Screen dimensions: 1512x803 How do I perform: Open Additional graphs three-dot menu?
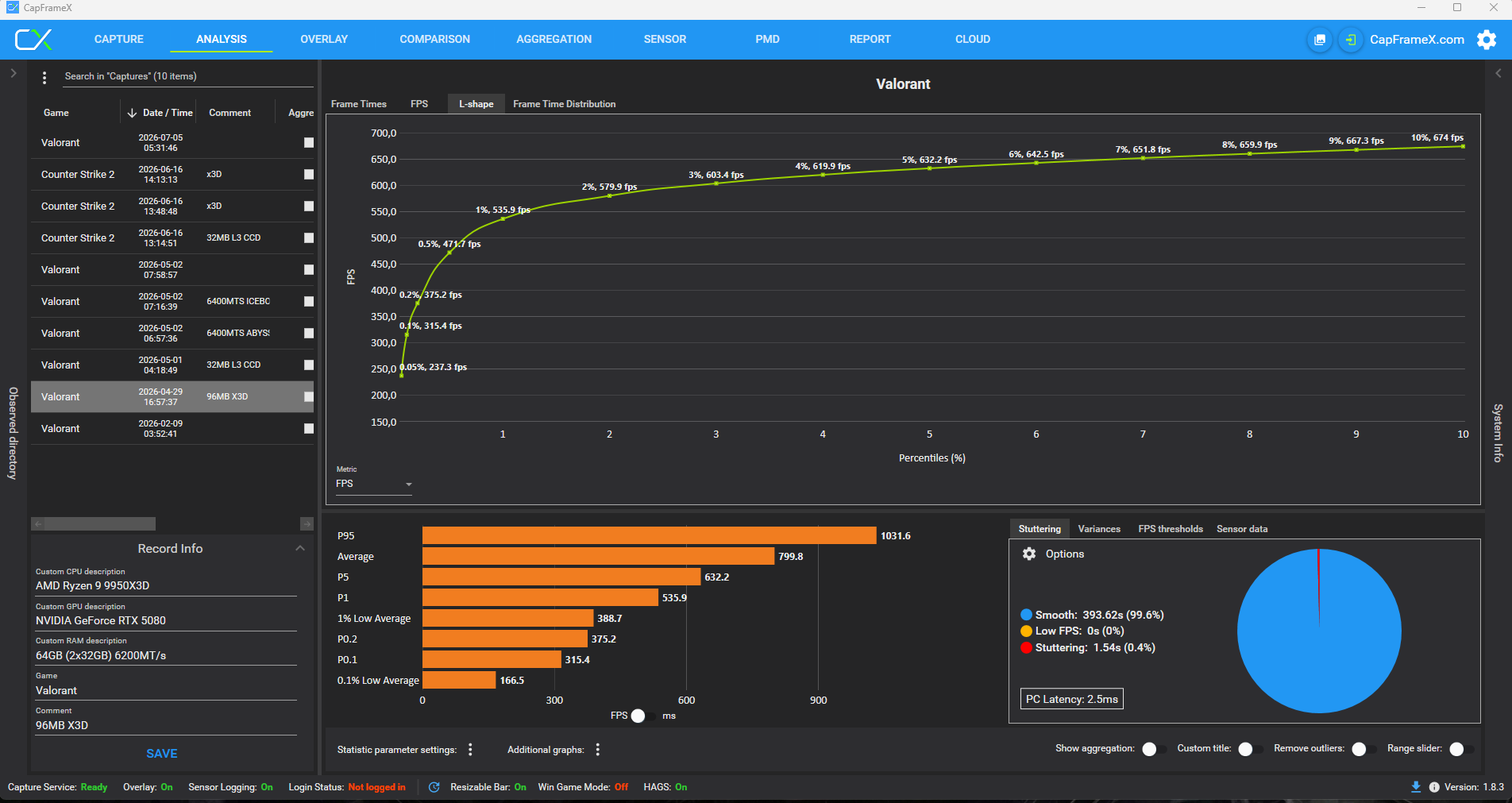[x=597, y=750]
